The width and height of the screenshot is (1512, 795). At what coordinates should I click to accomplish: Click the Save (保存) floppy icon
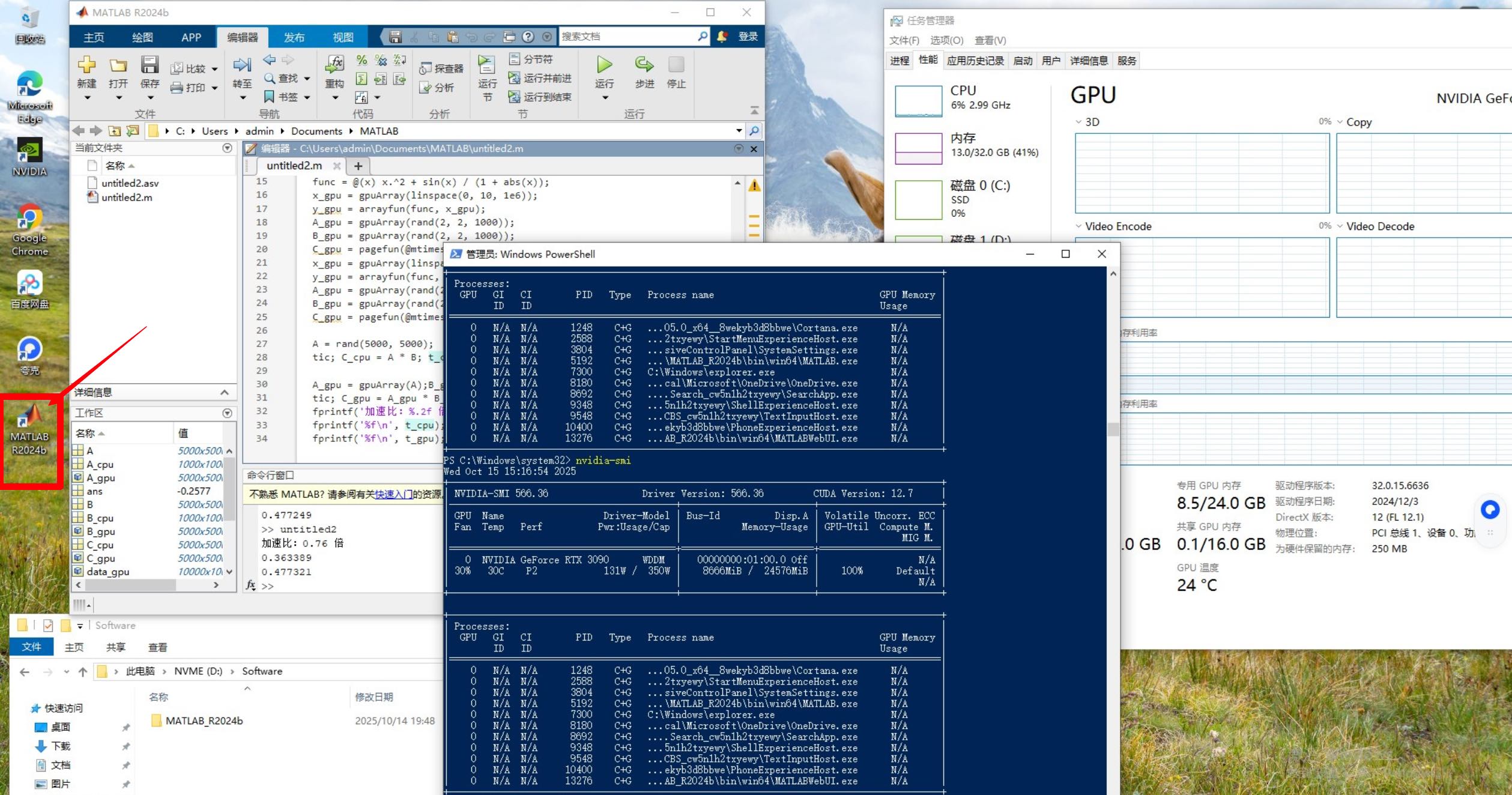(x=150, y=65)
